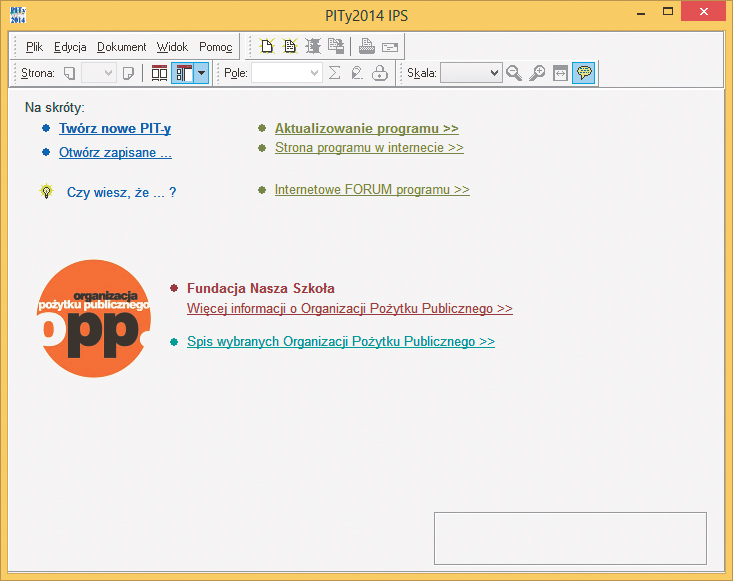Open the 'Aktualizowanie programu >>' link

[x=366, y=128]
